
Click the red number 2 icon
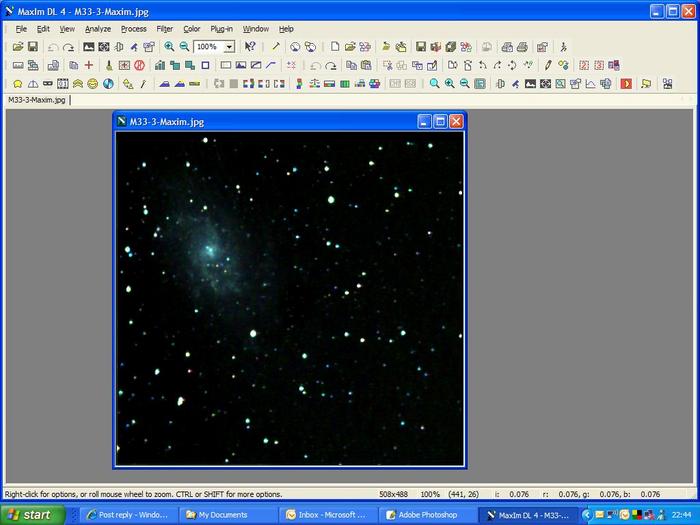coord(584,65)
